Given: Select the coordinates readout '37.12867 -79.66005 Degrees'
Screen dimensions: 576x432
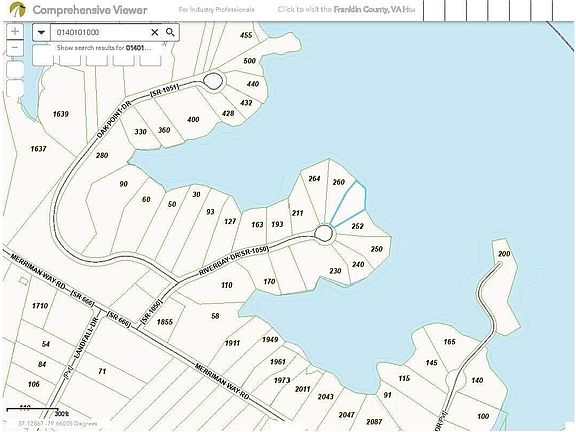Looking at the screenshot, I should coord(58,424).
